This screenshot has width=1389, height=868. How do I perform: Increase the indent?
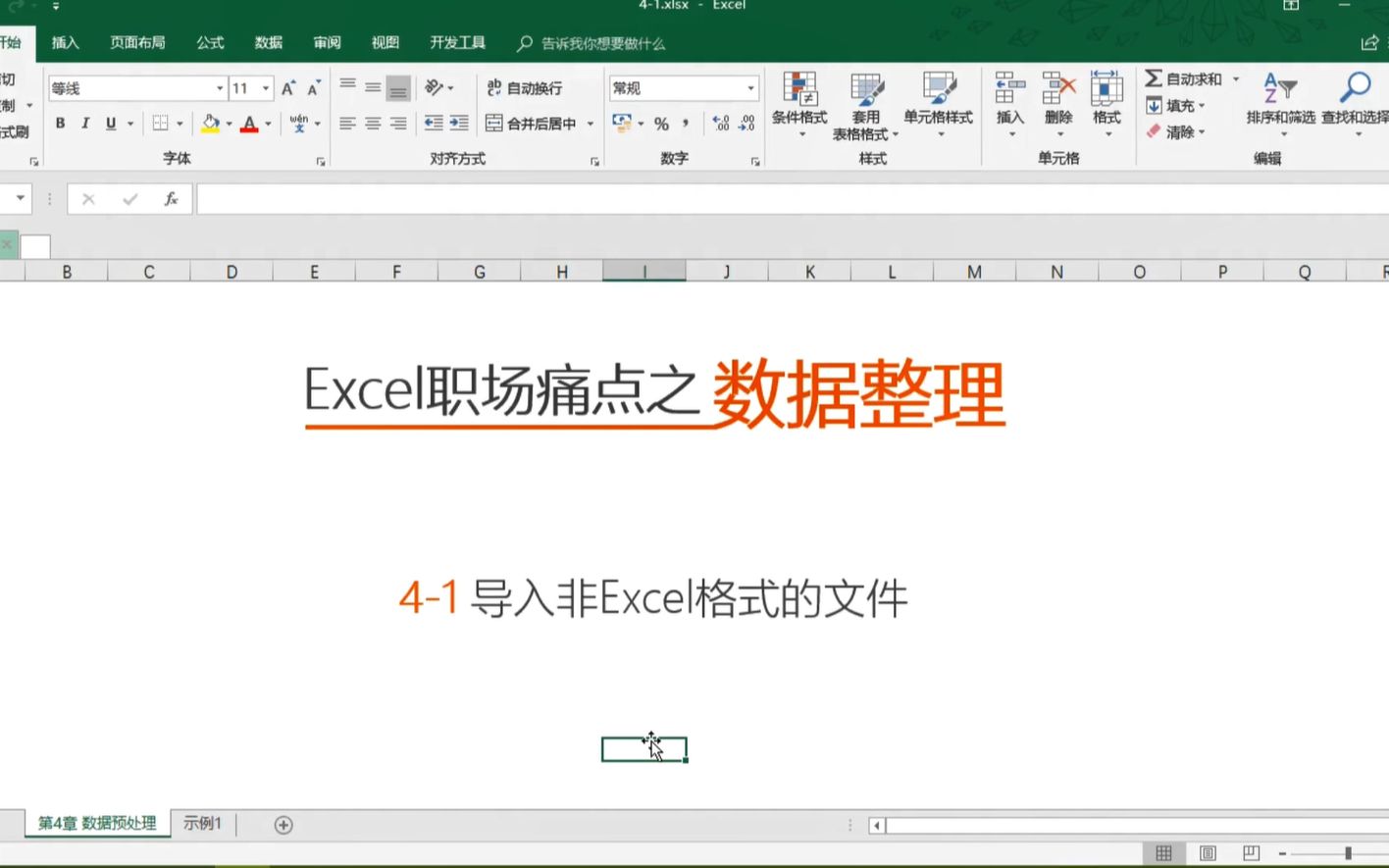pyautogui.click(x=459, y=124)
